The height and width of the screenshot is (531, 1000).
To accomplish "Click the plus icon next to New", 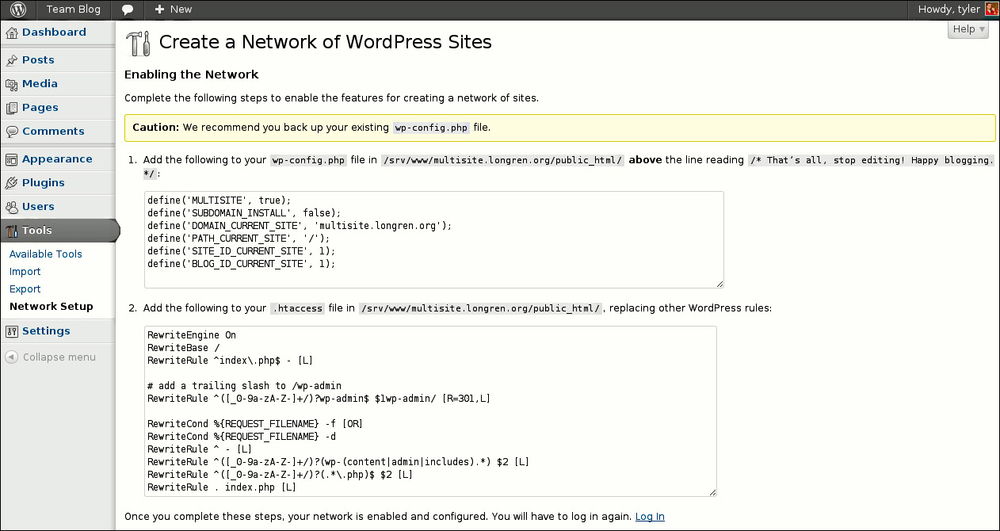I will [159, 10].
